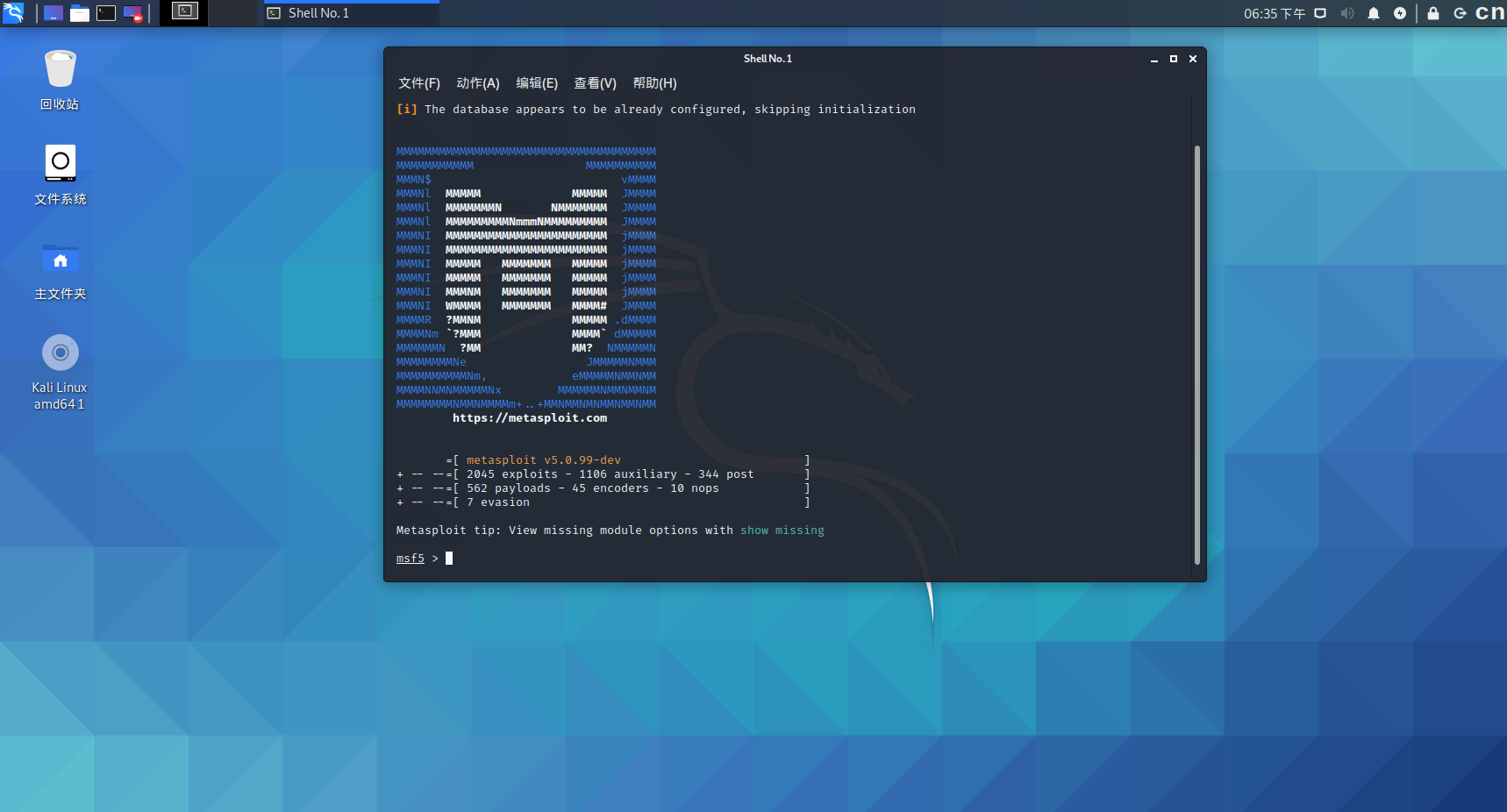Viewport: 1507px width, 812px height.
Task: Click the lock screen padlock icon
Action: (1433, 13)
